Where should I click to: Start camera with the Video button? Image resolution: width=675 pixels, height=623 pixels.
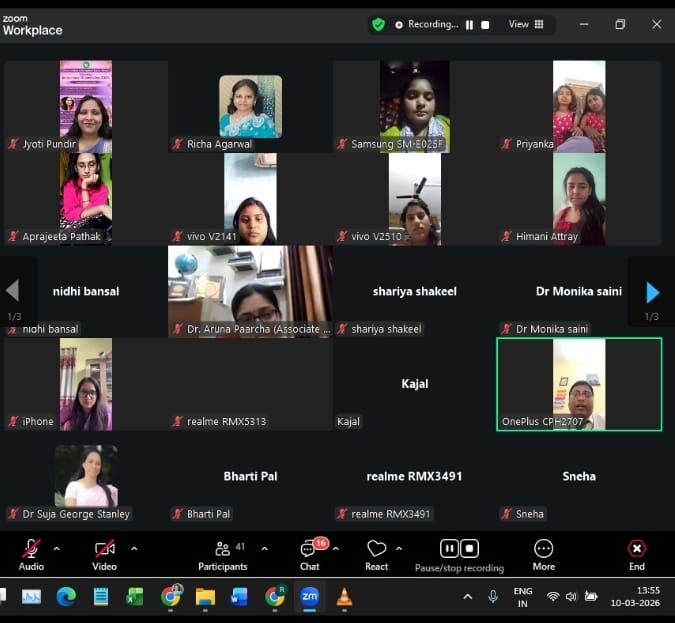(x=104, y=554)
